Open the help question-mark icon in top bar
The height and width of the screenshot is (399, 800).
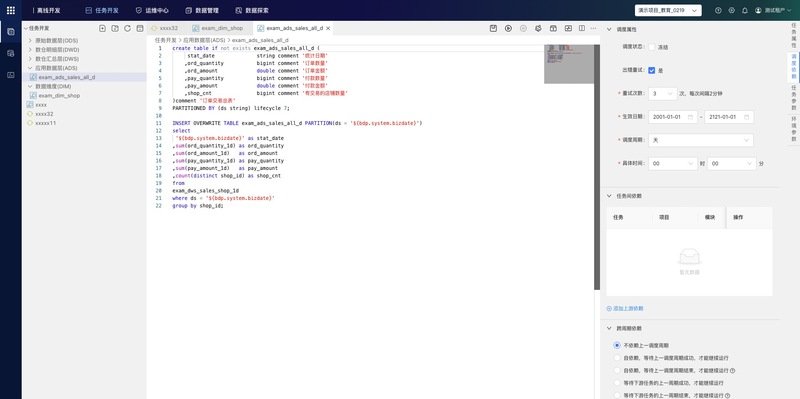tap(718, 10)
